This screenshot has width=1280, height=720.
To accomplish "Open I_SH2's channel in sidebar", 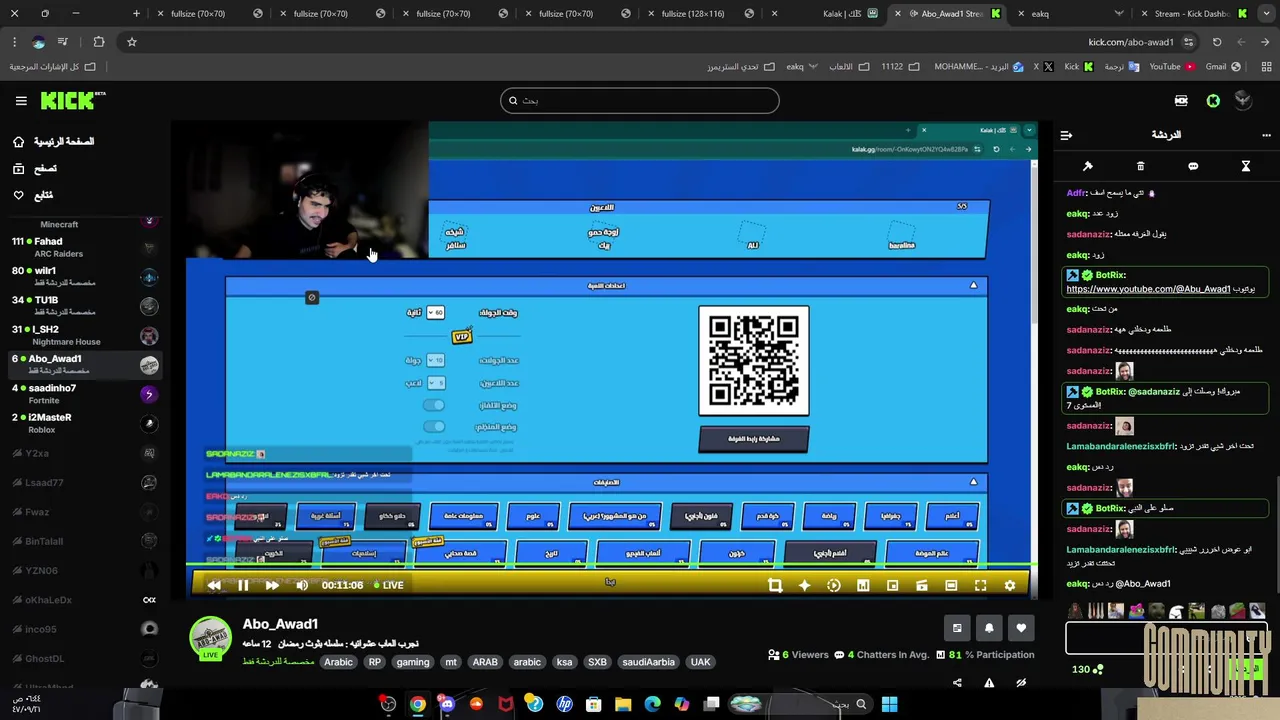I will coord(85,335).
